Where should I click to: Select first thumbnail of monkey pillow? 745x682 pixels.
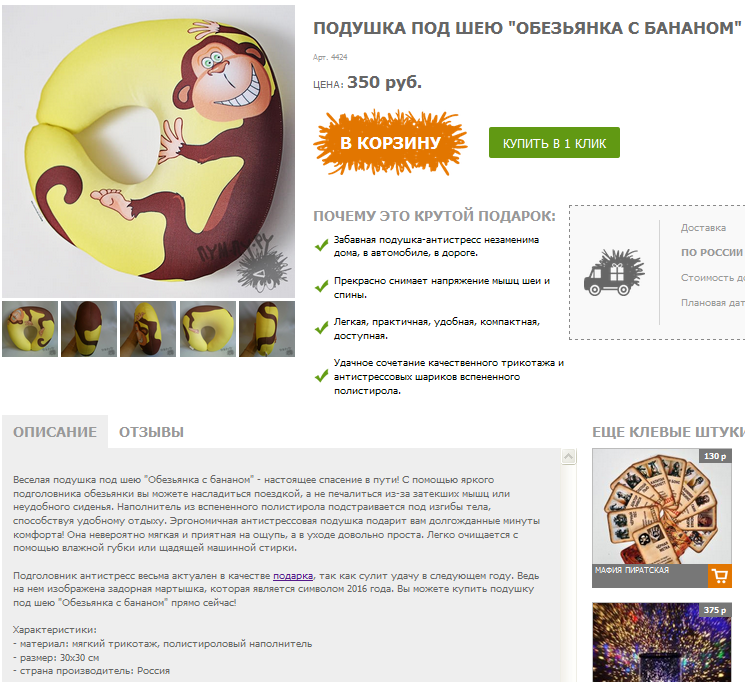30,329
